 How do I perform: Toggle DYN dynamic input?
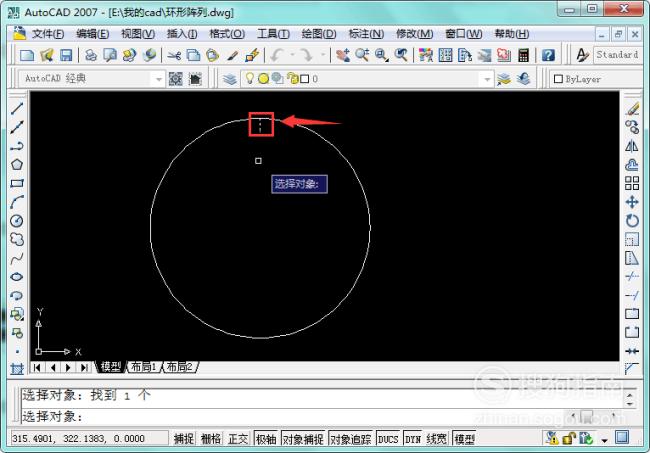tap(412, 438)
